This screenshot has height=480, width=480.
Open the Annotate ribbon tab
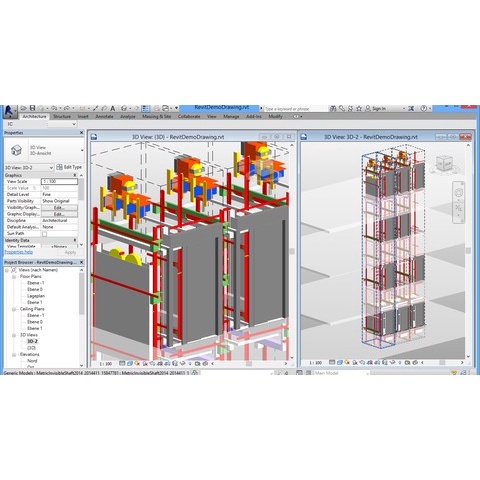pyautogui.click(x=104, y=116)
